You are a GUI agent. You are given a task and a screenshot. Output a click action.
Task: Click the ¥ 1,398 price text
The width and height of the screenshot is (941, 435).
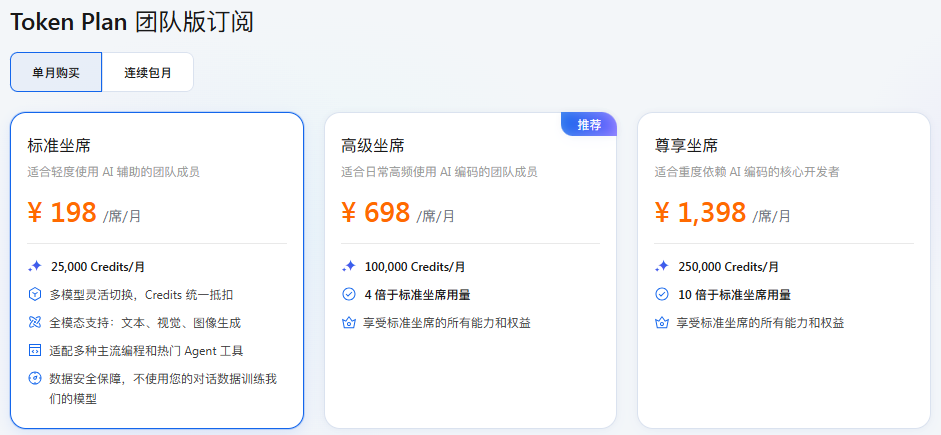pyautogui.click(x=700, y=213)
